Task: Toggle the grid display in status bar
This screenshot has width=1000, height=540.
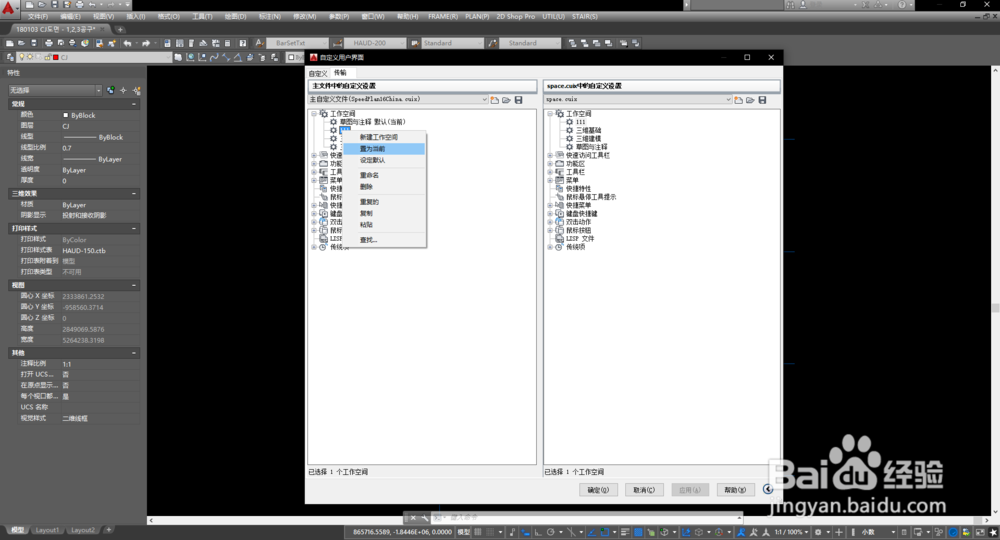Action: [x=478, y=532]
